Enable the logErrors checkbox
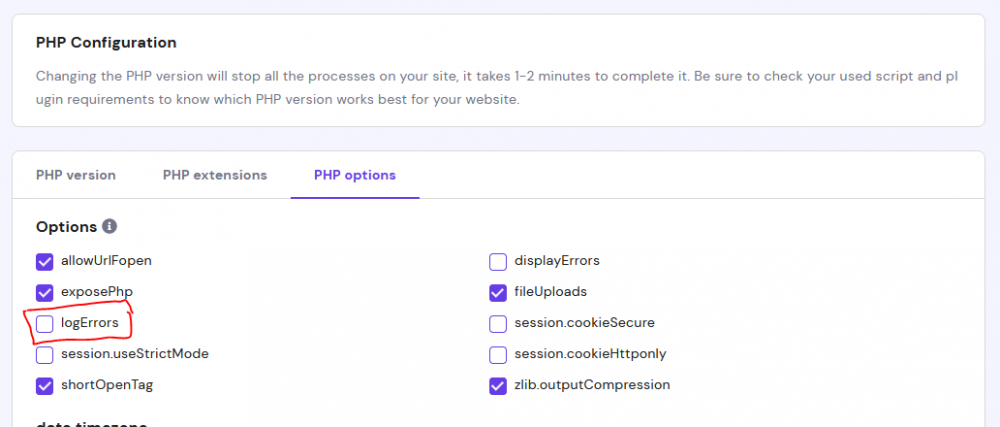This screenshot has height=427, width=1000. [45, 324]
